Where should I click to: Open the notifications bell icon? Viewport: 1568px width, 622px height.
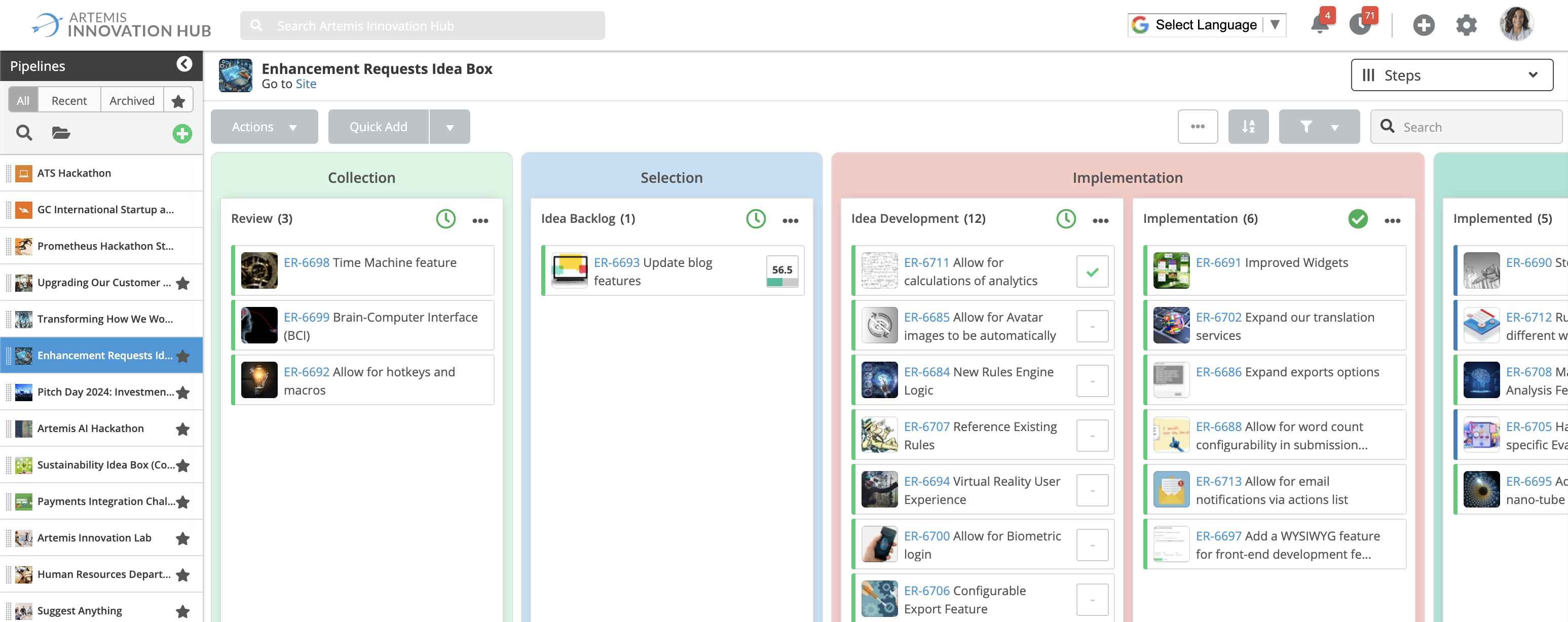[1320, 25]
